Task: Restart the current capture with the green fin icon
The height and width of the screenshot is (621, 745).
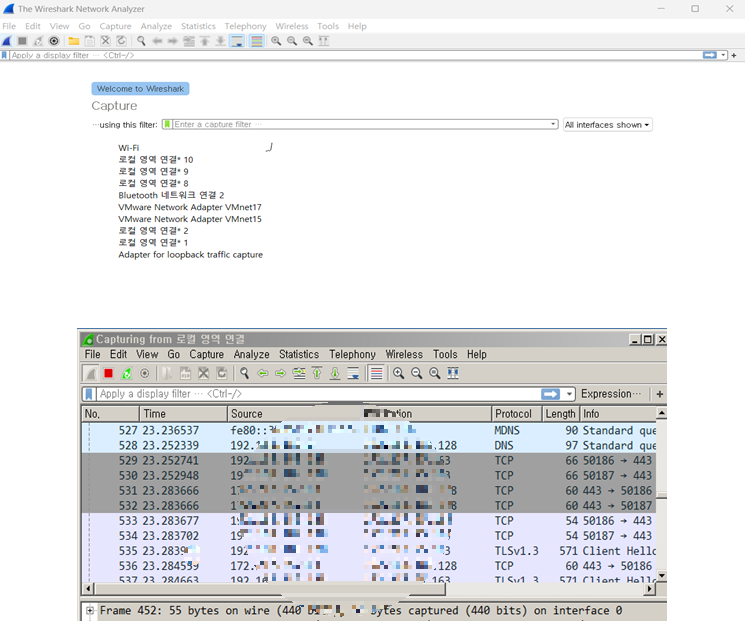Action: pyautogui.click(x=126, y=373)
